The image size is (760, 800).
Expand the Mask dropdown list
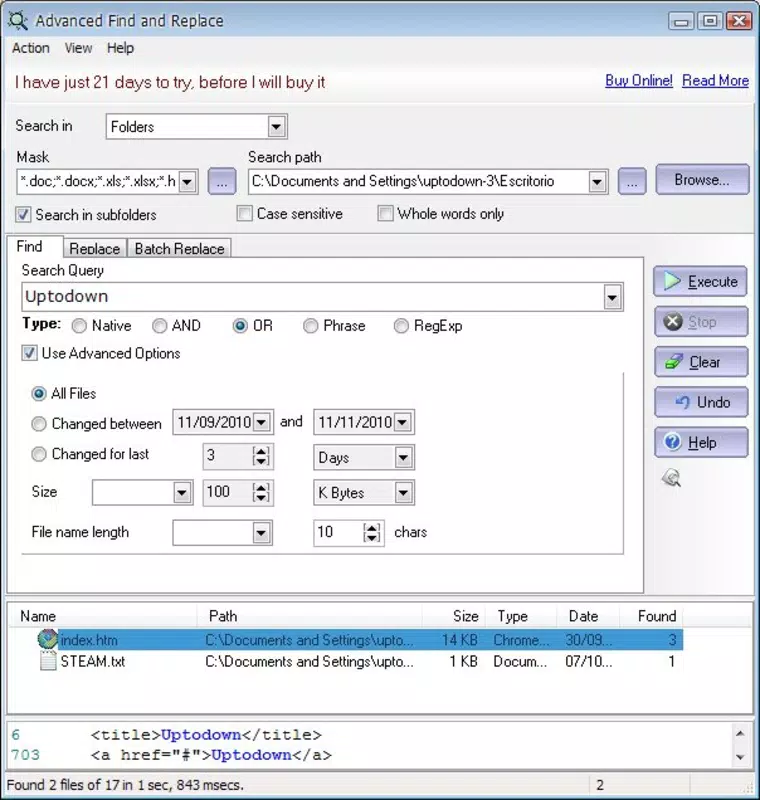(x=187, y=182)
